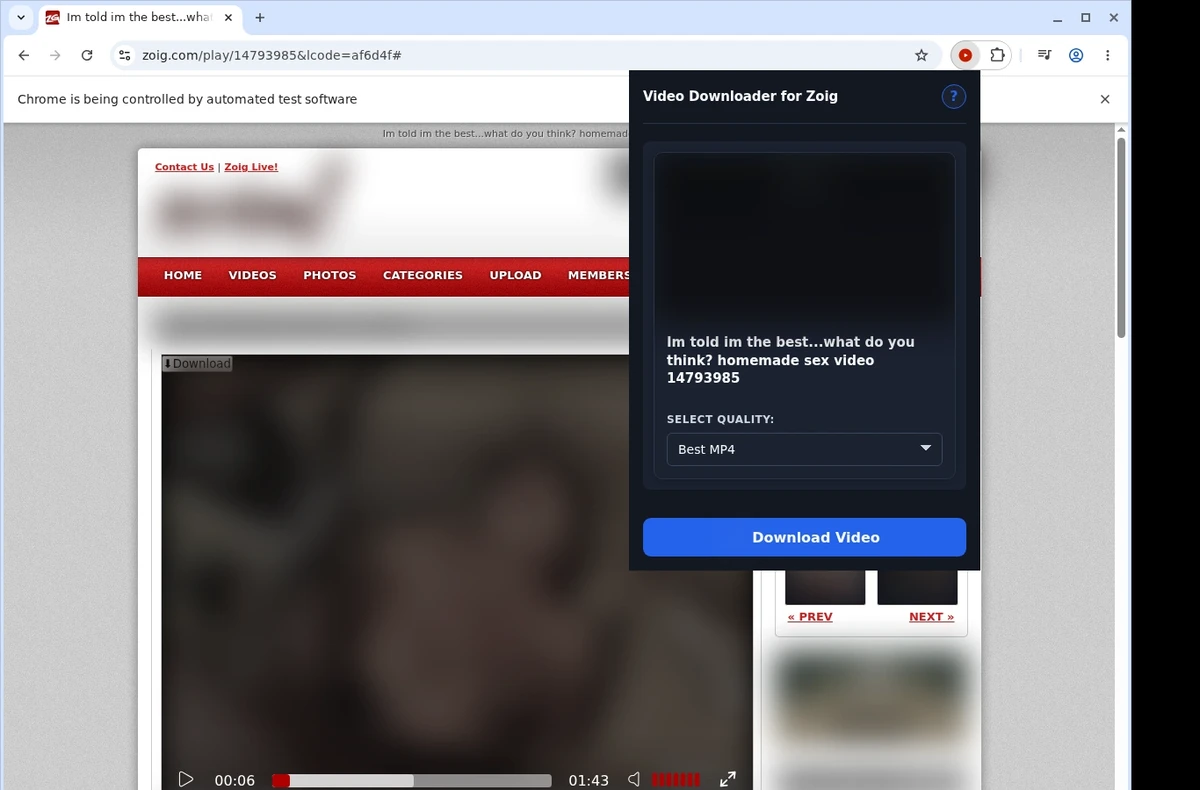Minimize the Chrome window

pos(1057,18)
